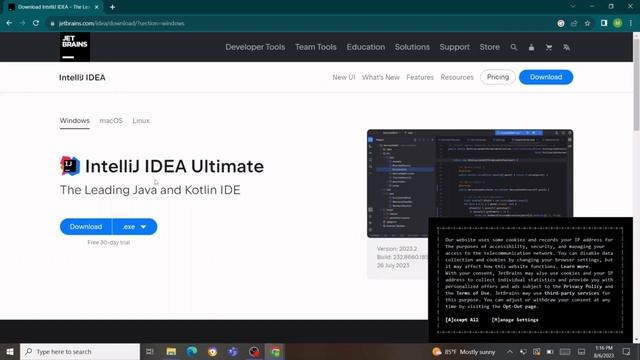Open third-party services link in cookie notice
This screenshot has height=360, width=640.
pos(571,293)
